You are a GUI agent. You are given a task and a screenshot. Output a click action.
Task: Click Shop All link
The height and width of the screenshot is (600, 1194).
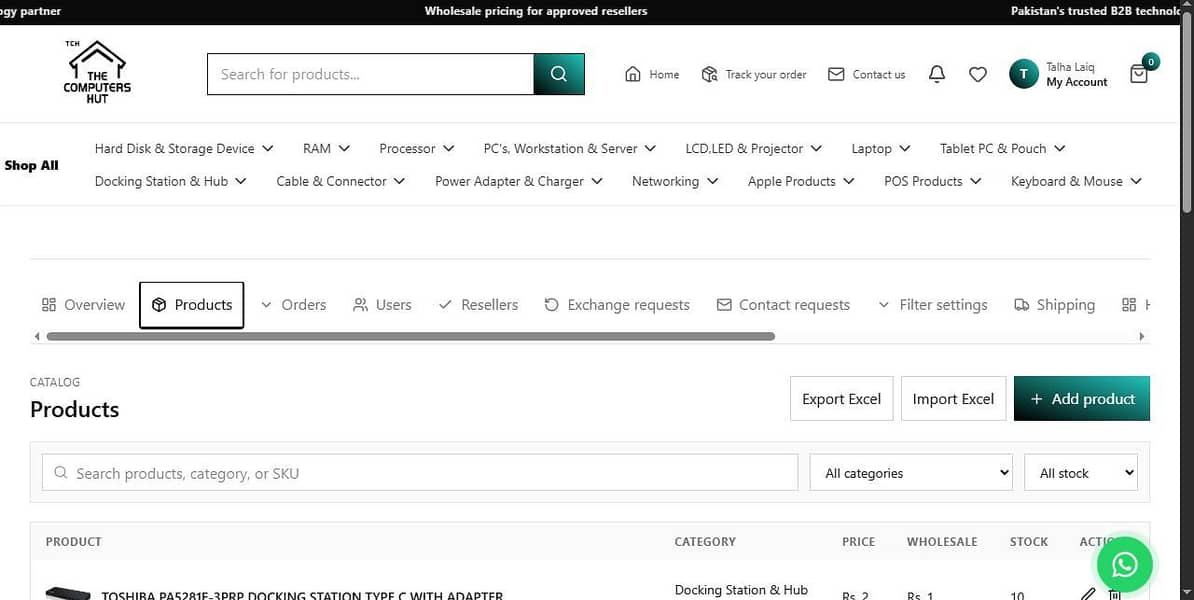[x=31, y=165]
